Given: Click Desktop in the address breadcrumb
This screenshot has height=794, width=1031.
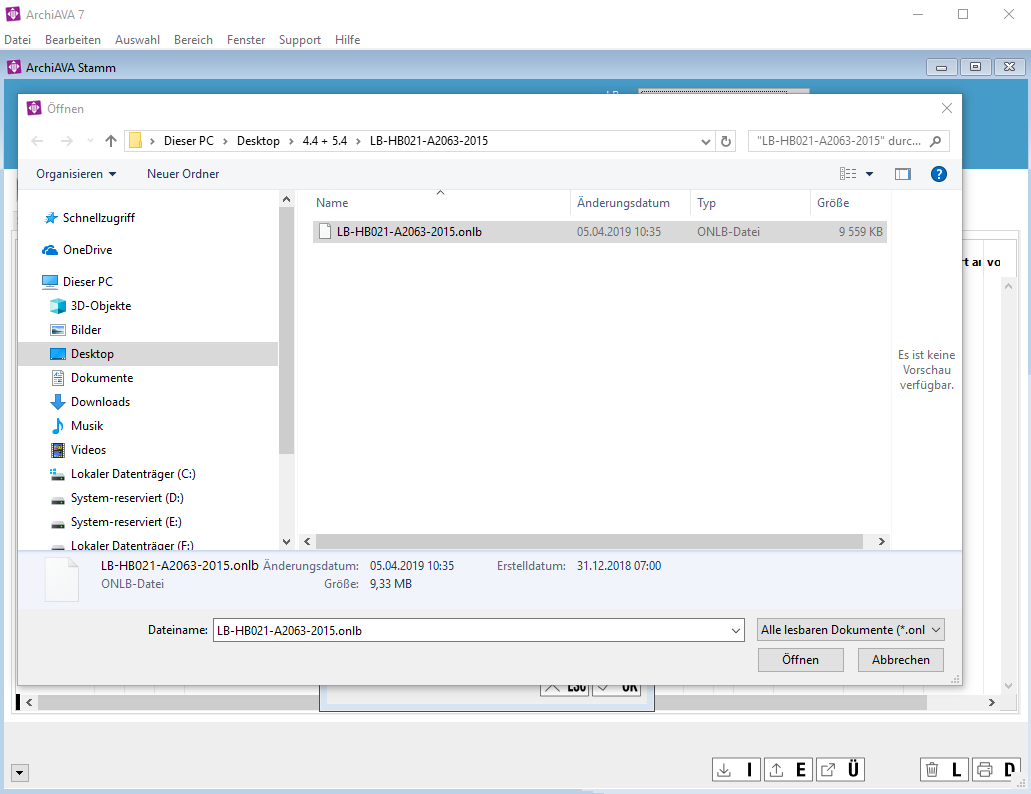Looking at the screenshot, I should (258, 141).
